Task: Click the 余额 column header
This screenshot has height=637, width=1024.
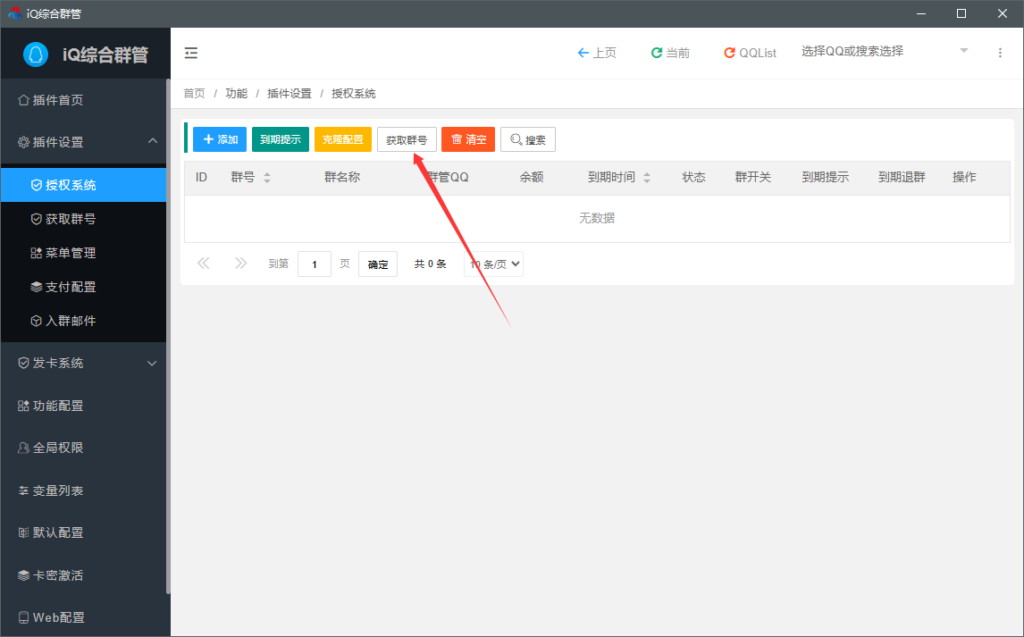Action: (x=532, y=177)
